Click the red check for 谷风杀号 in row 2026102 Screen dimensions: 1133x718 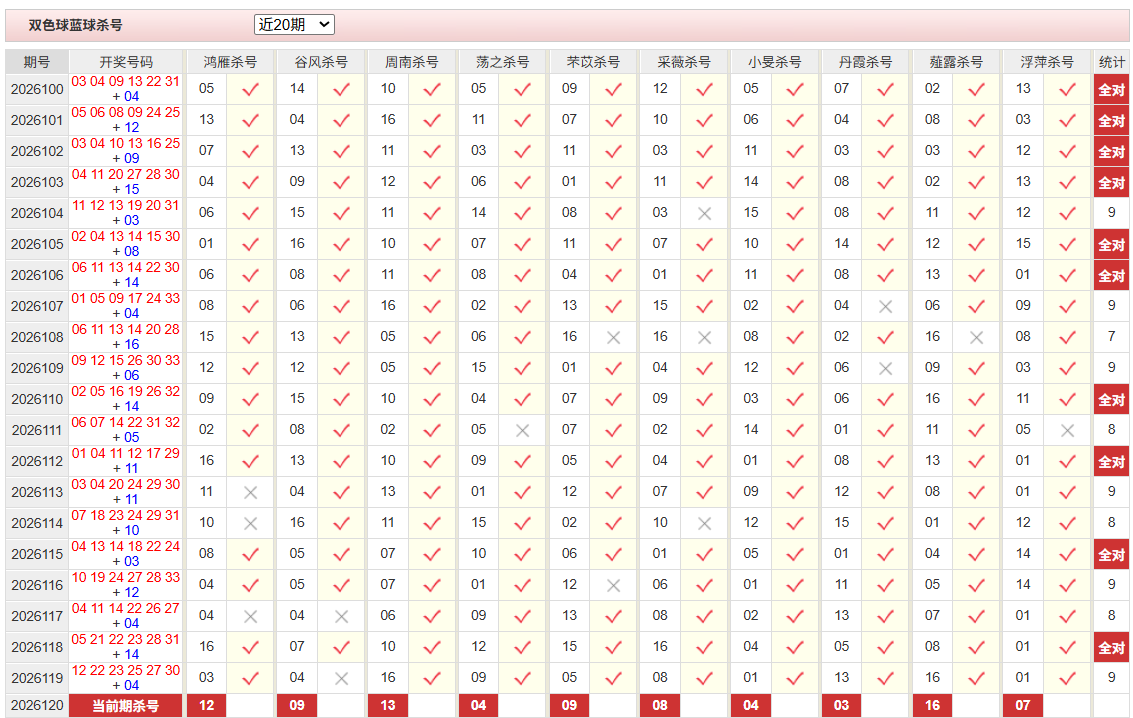click(x=342, y=152)
